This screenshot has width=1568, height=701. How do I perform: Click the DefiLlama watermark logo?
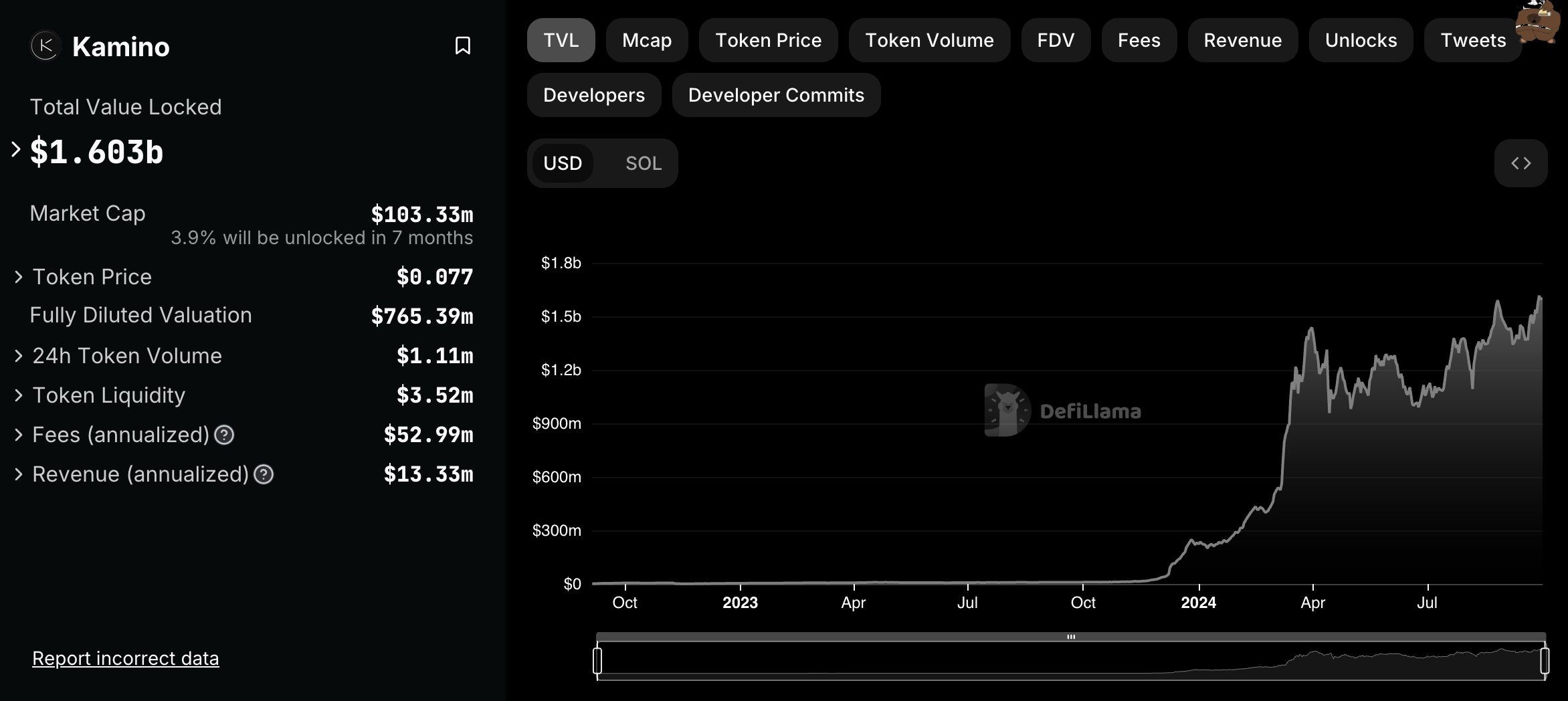(1063, 411)
